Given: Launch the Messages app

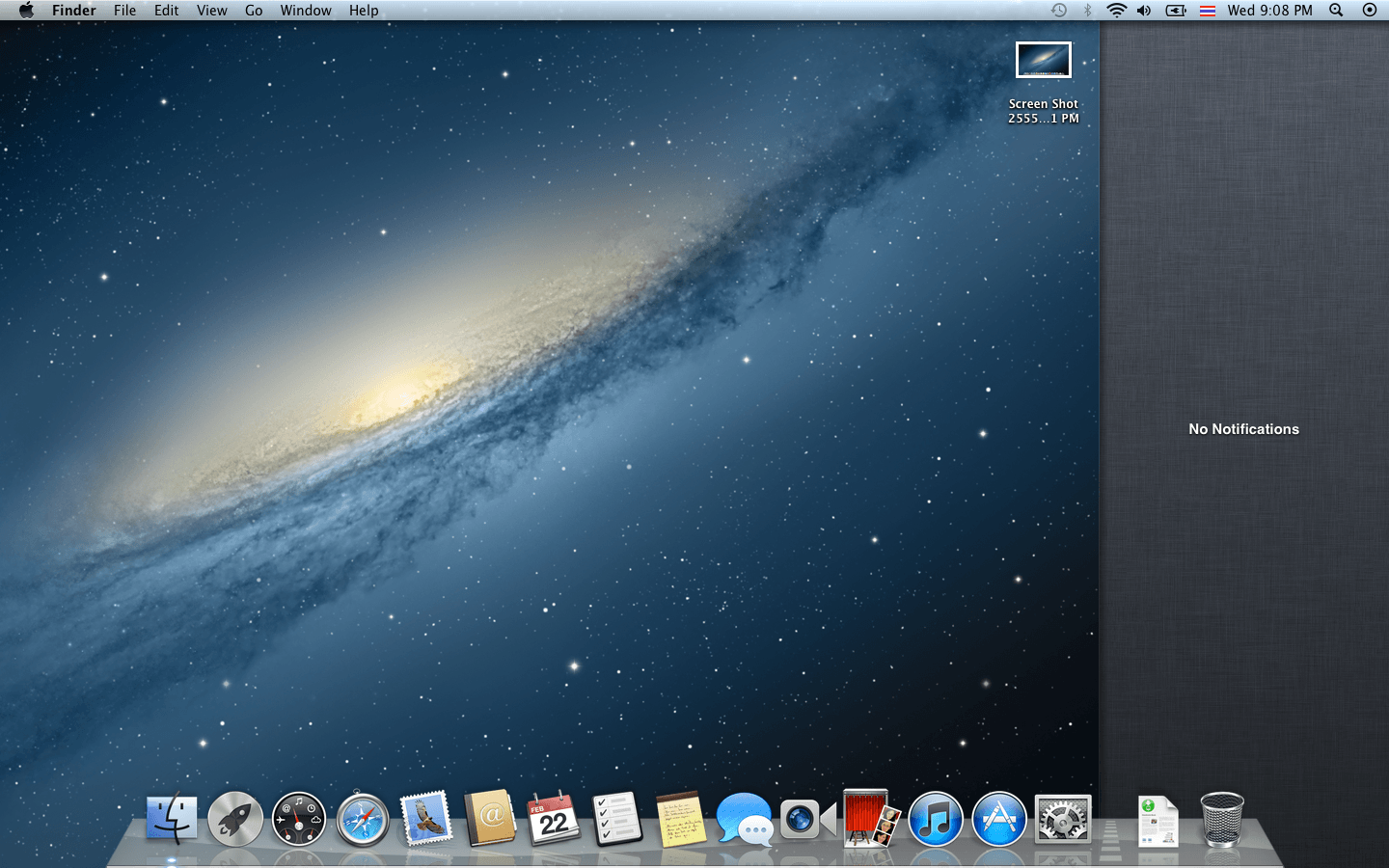Looking at the screenshot, I should tap(744, 820).
